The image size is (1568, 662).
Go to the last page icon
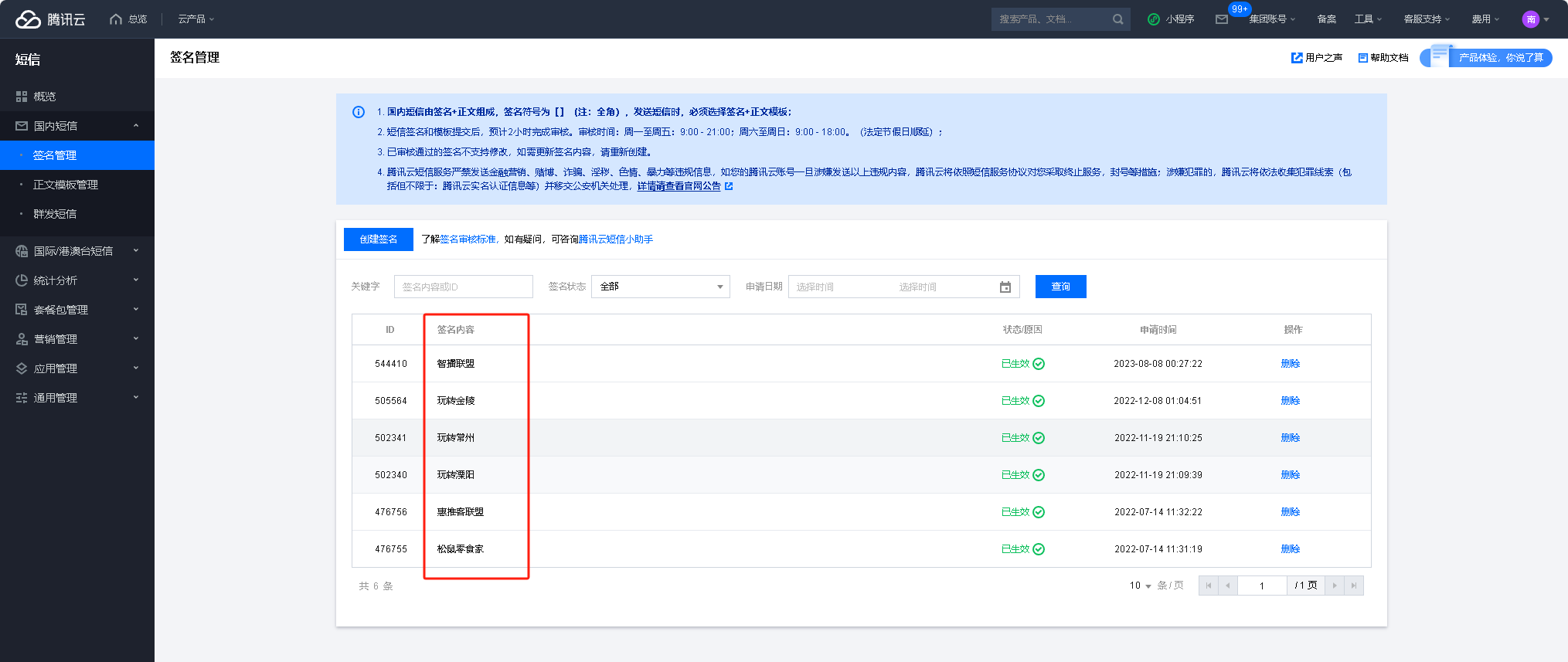pos(1354,586)
